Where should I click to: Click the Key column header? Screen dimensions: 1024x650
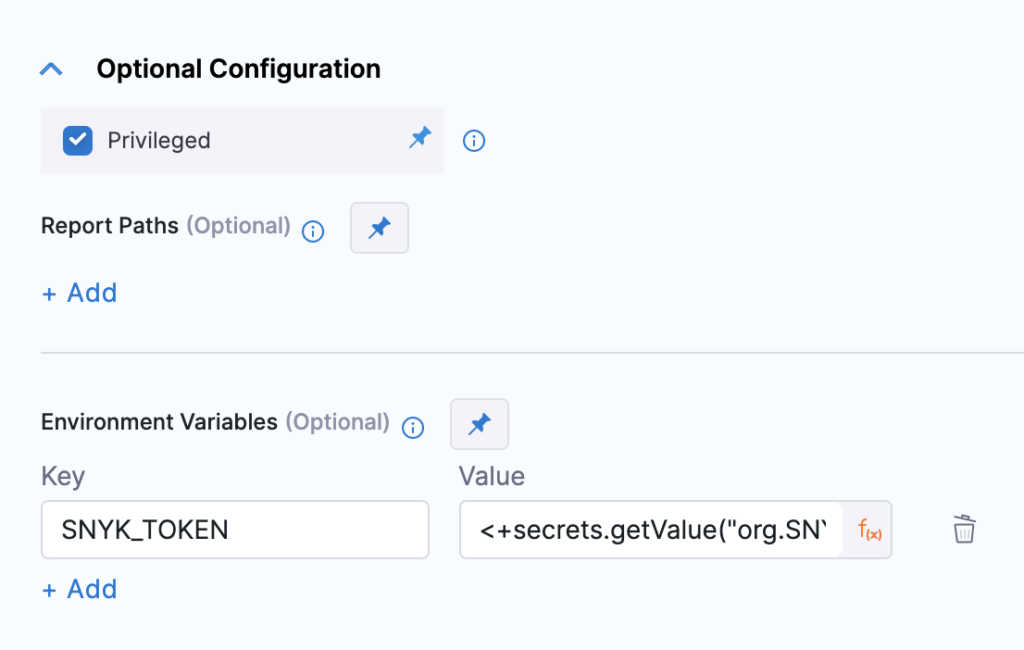[x=63, y=476]
